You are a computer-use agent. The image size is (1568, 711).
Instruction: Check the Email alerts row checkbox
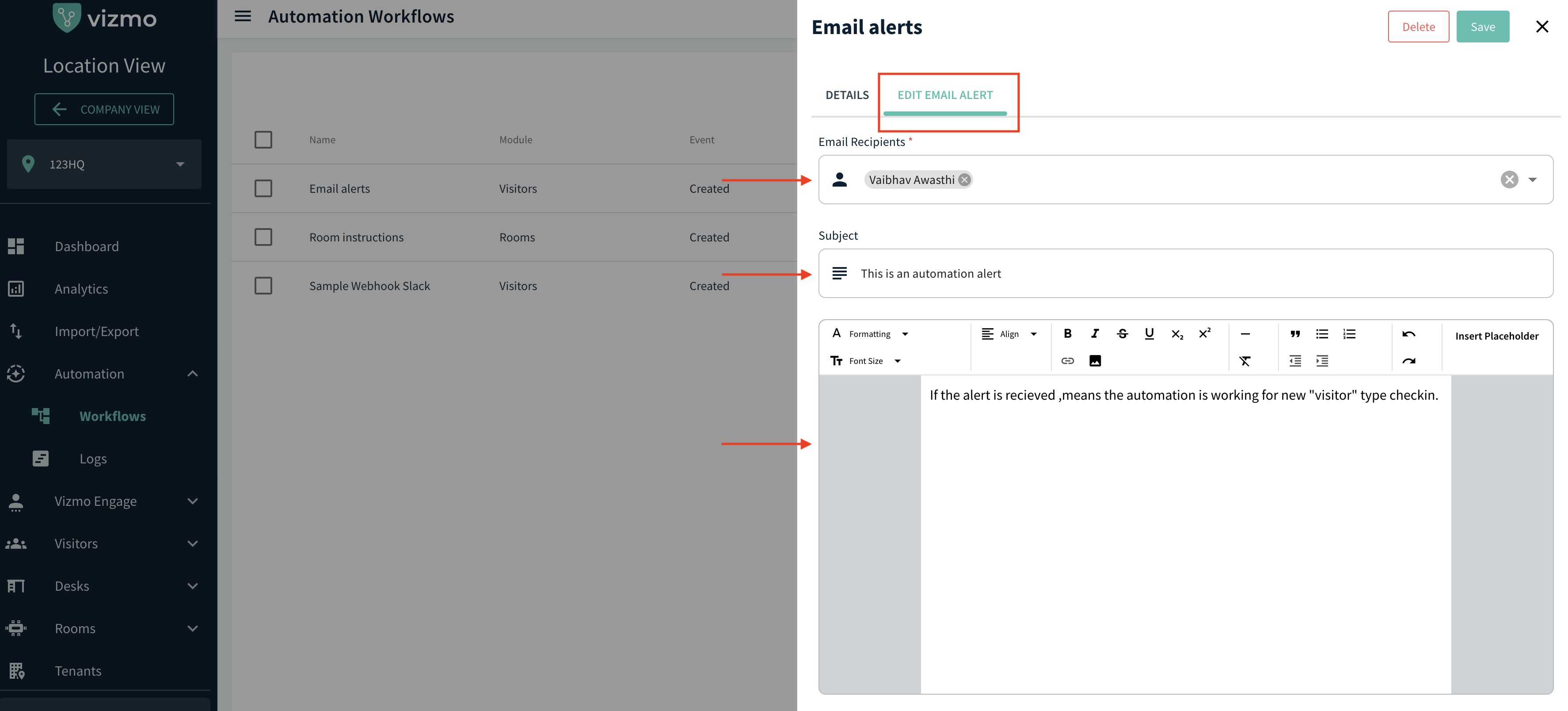pyautogui.click(x=263, y=188)
